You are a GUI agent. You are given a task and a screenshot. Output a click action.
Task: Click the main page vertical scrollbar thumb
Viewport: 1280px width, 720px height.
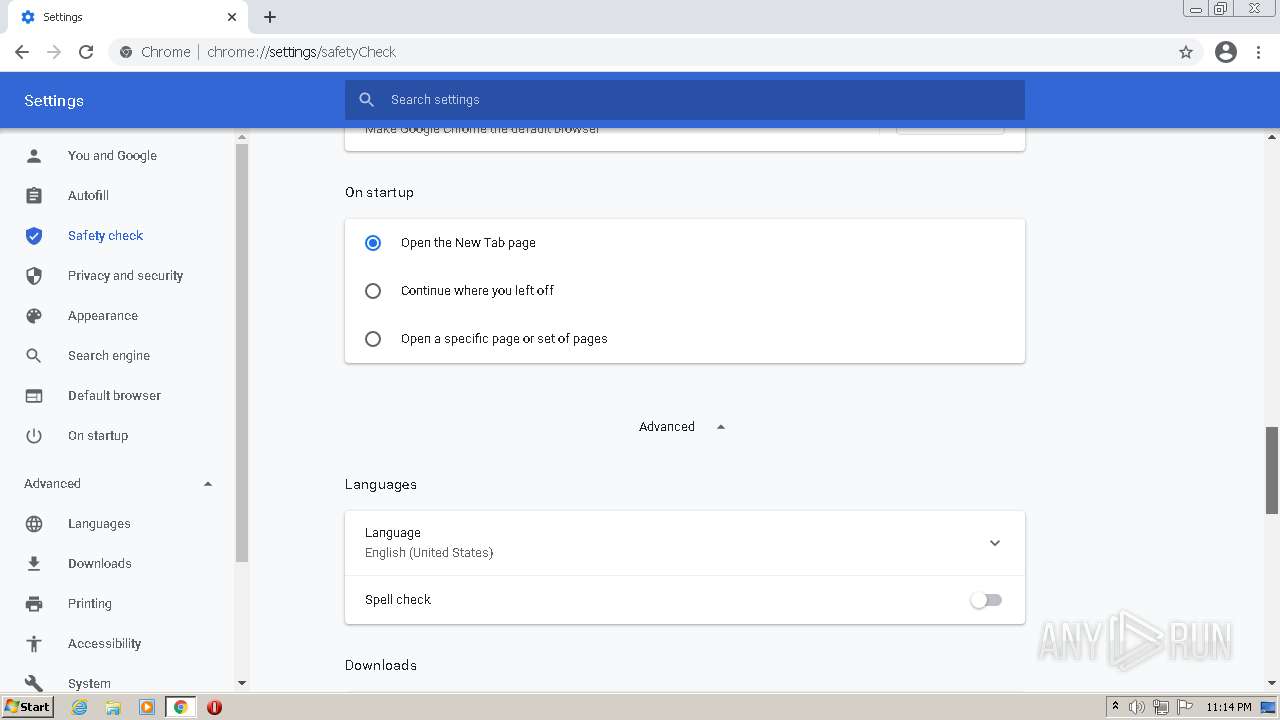[1272, 469]
